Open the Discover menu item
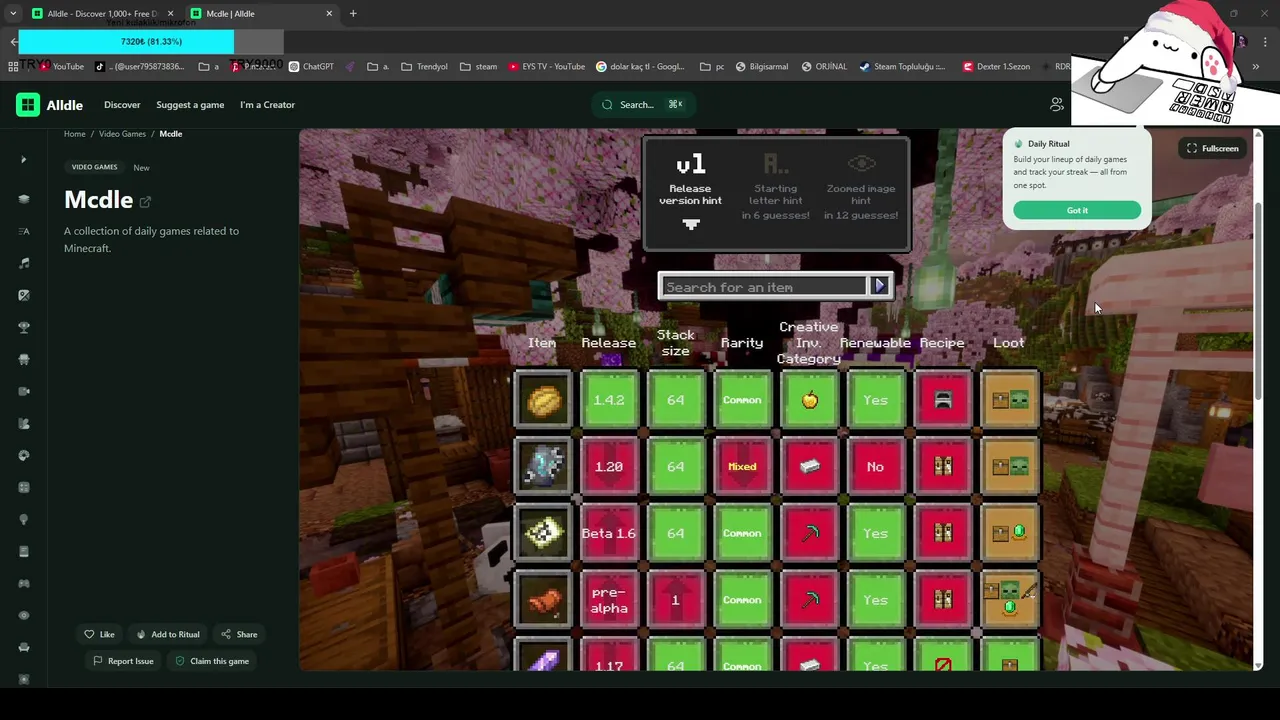1280x720 pixels. click(x=122, y=105)
